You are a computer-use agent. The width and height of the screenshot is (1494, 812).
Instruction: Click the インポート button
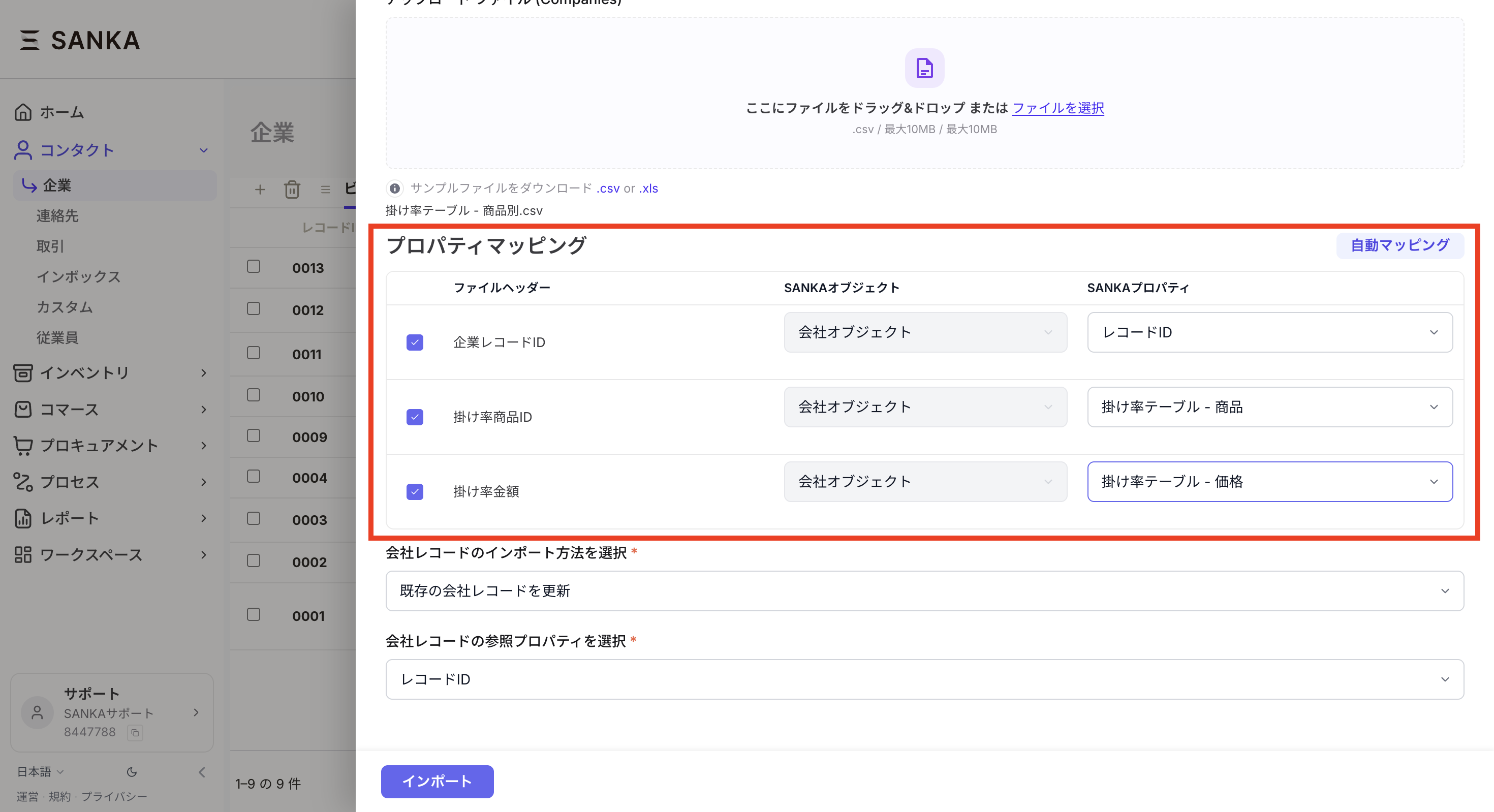[437, 782]
